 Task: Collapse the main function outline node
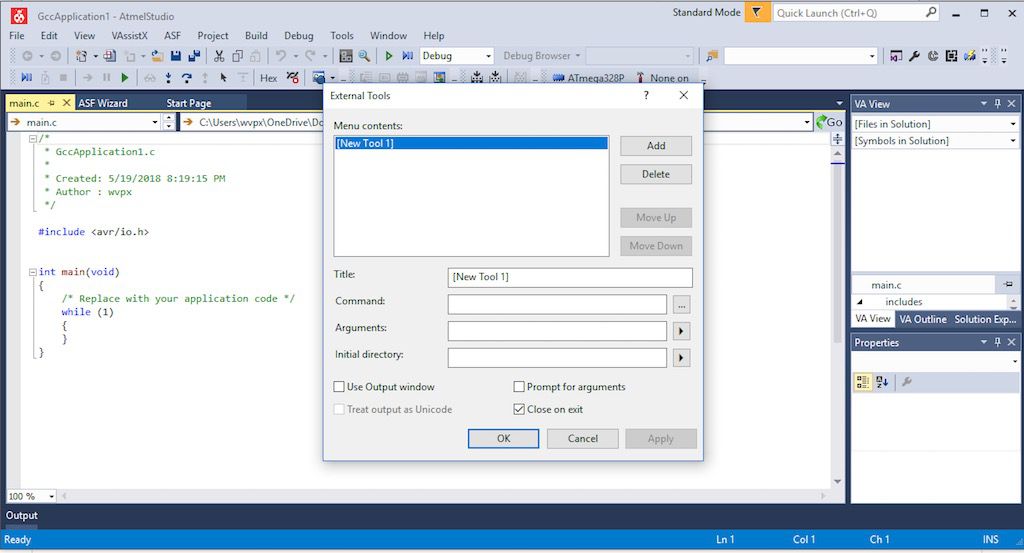[x=33, y=272]
